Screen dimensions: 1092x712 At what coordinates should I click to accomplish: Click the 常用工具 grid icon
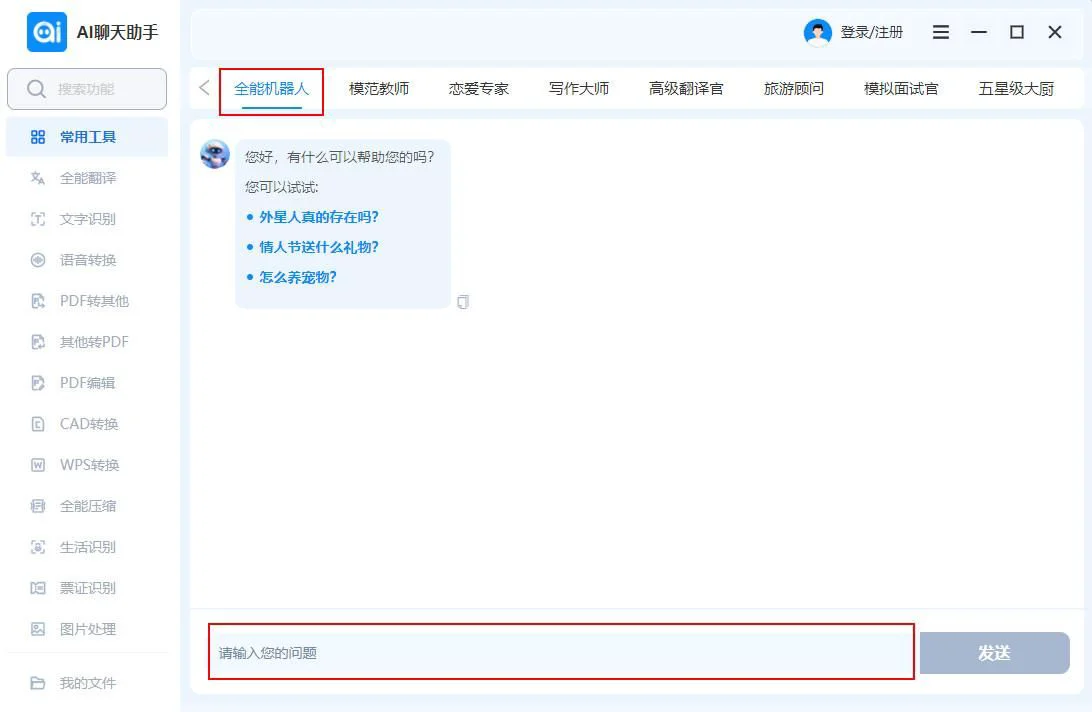[38, 137]
